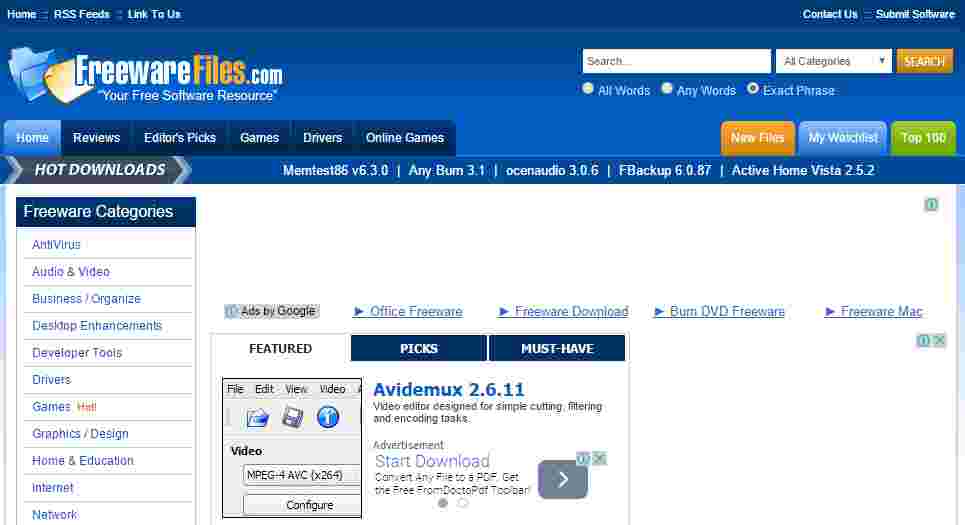
Task: Open the Avidemux 2.6.11 title link
Action: tap(449, 390)
